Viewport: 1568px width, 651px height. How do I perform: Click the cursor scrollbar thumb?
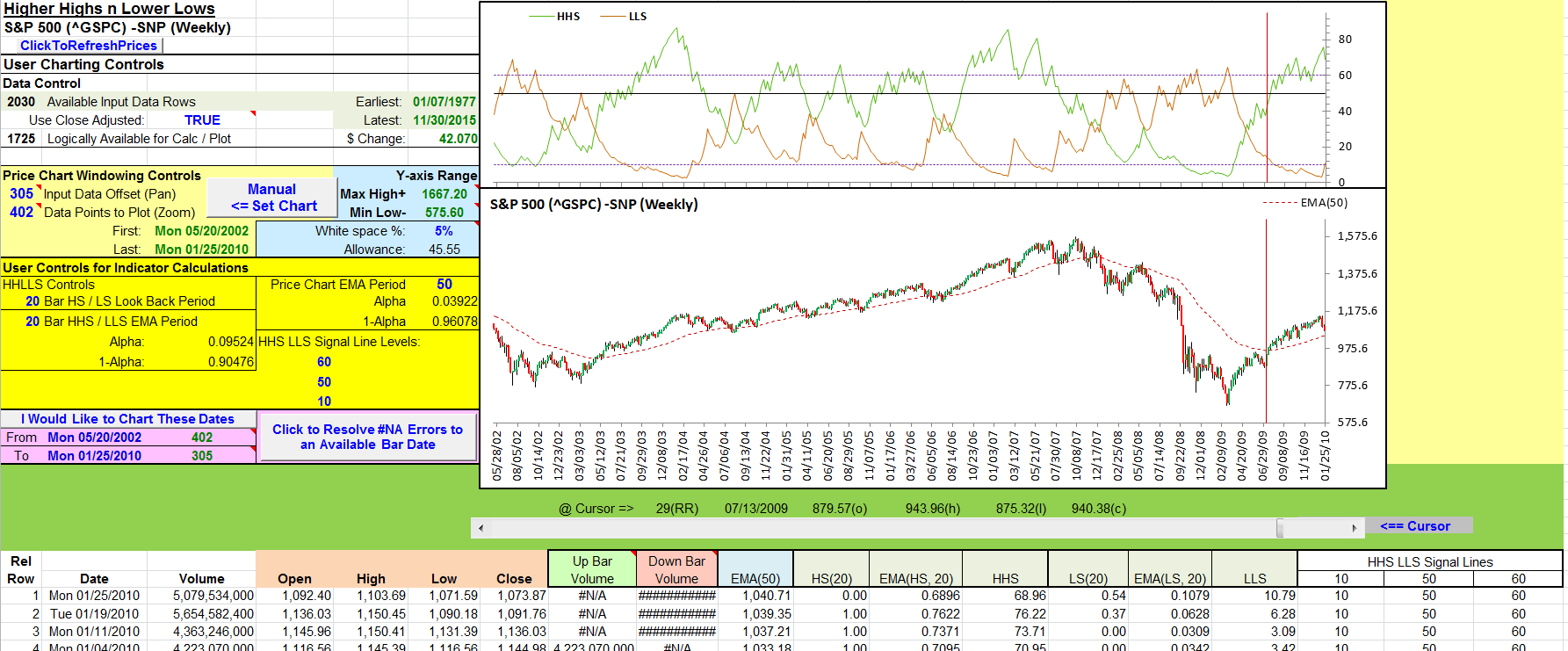click(x=1280, y=528)
